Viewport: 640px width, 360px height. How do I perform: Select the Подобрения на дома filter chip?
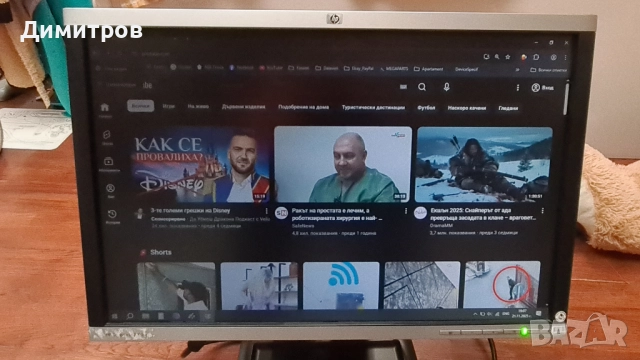[303, 107]
